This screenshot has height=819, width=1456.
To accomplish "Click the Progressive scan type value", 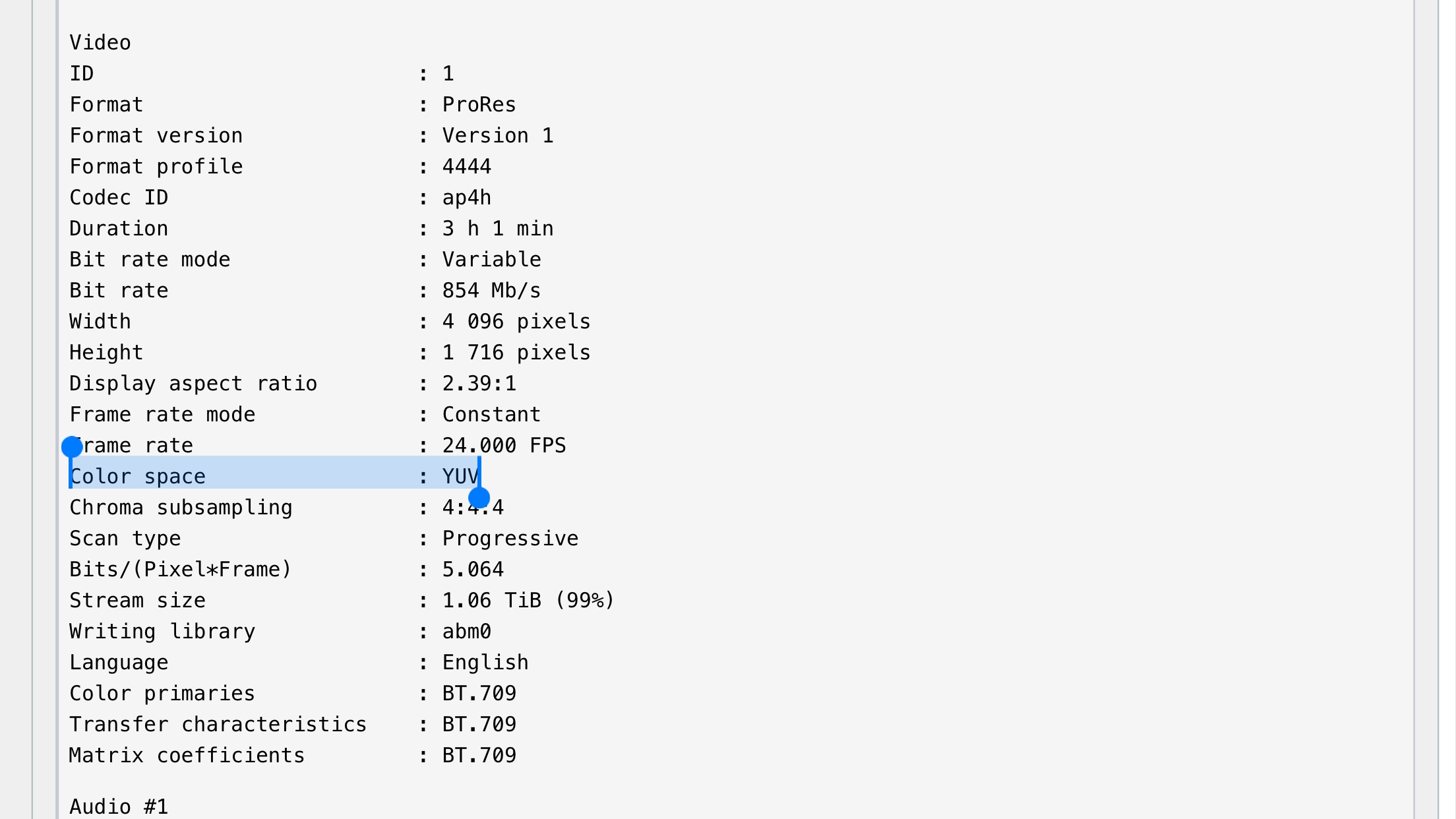I will point(510,538).
